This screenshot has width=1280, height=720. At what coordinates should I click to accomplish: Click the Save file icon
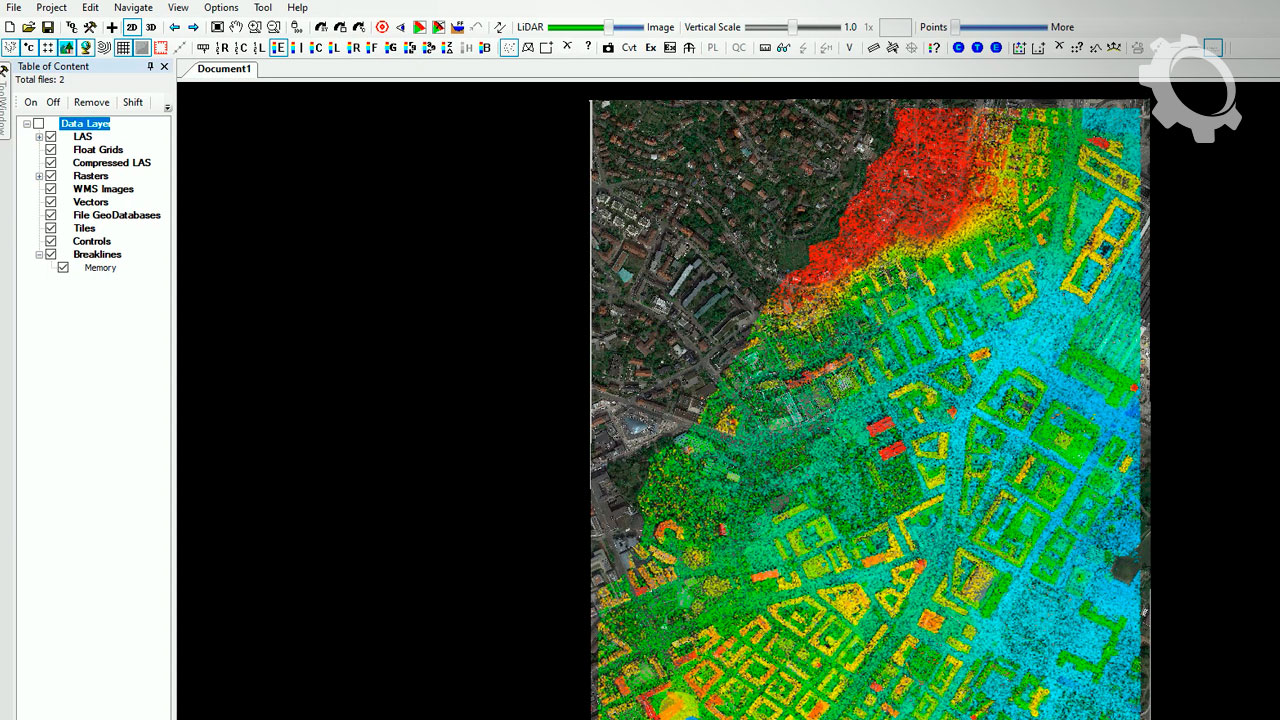47,28
